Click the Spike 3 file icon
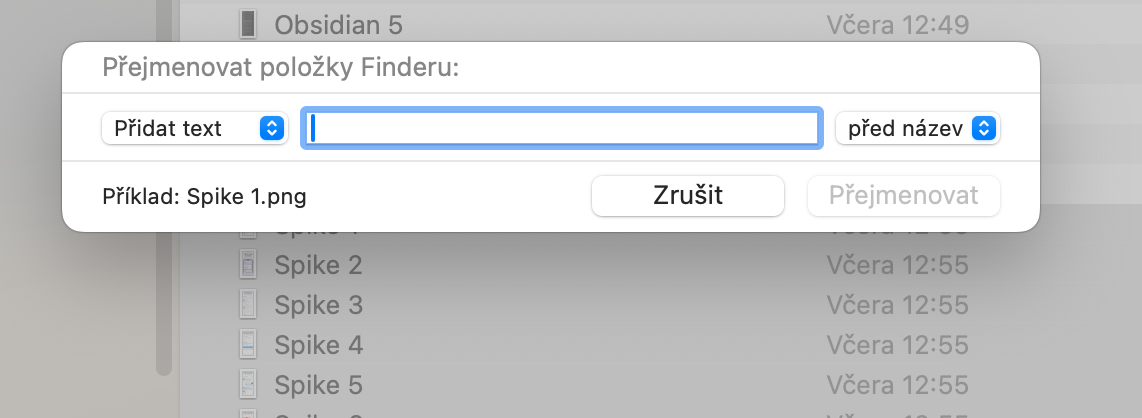 coord(248,304)
